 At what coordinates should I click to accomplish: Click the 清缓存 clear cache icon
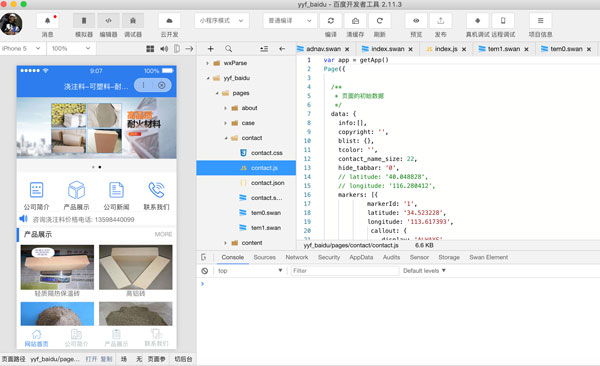(355, 21)
